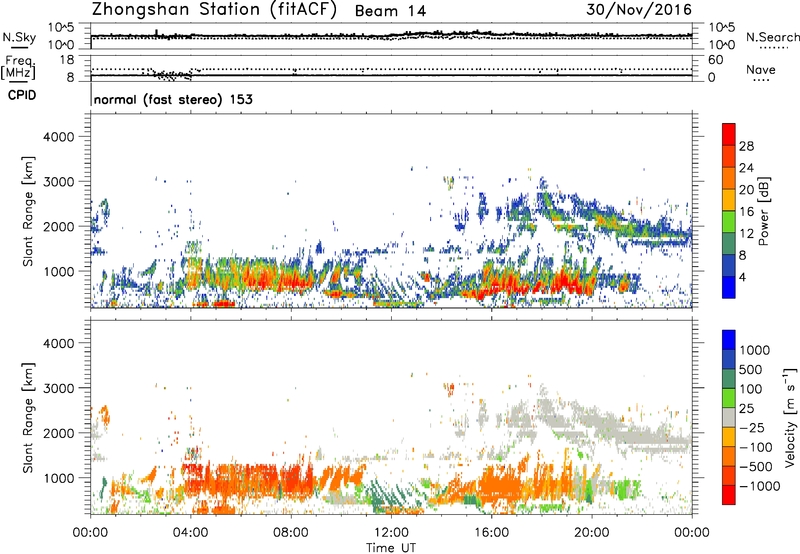The height and width of the screenshot is (554, 800).
Task: Click the 'Freq. [MHz]' axis label
Action: click(18, 68)
